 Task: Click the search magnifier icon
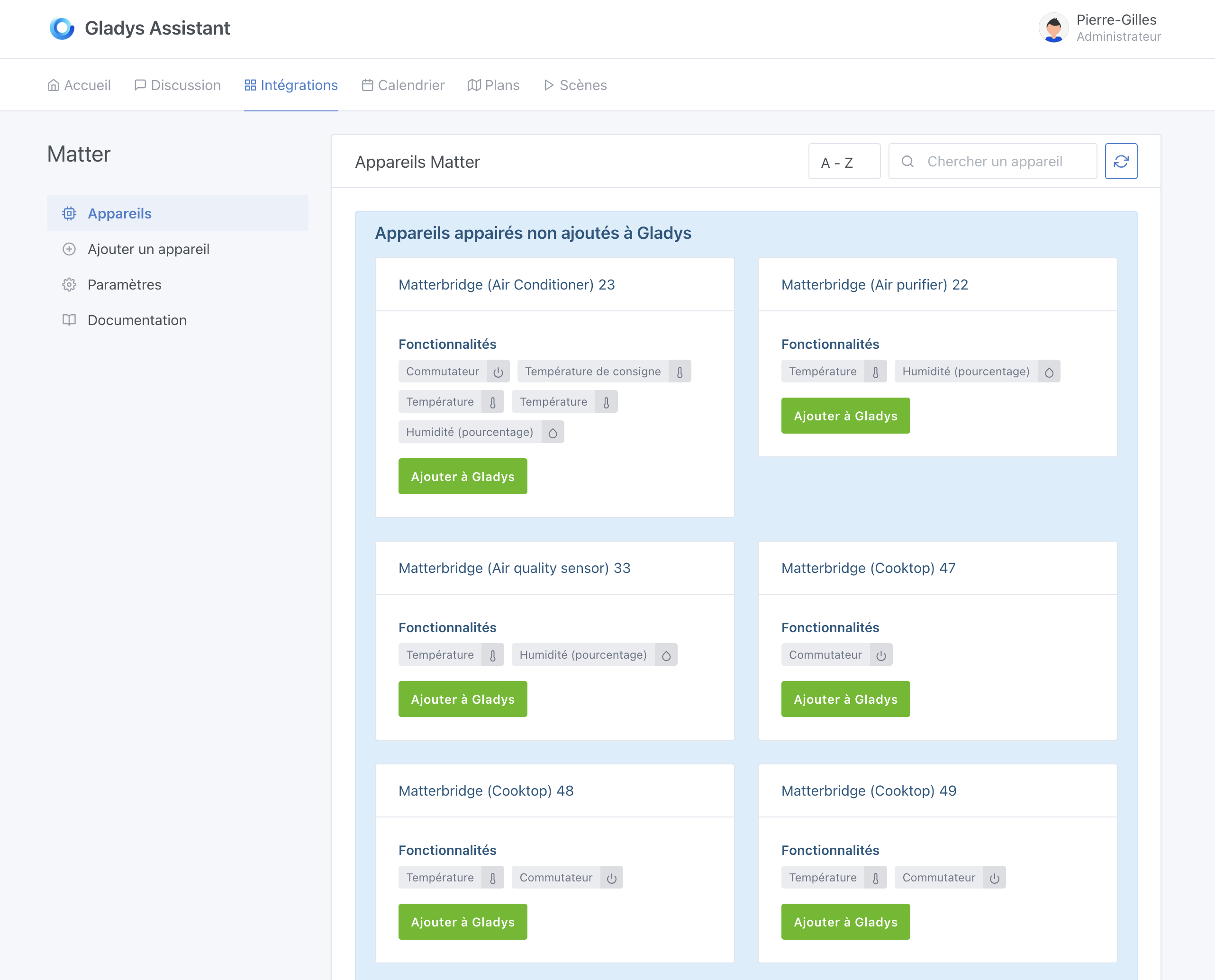[x=907, y=161]
